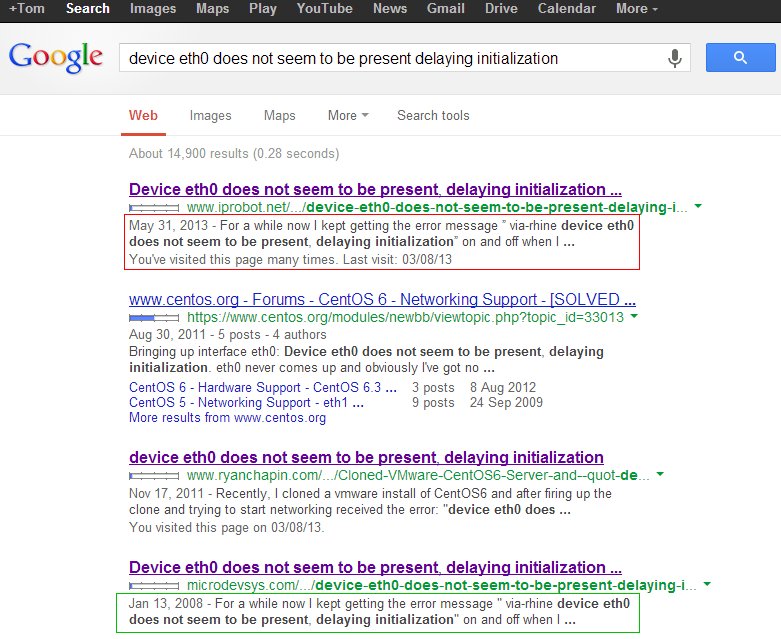Click 'Aug 30, 2011 - 5 posts - 4 authors'
This screenshot has width=781, height=639.
(x=228, y=335)
